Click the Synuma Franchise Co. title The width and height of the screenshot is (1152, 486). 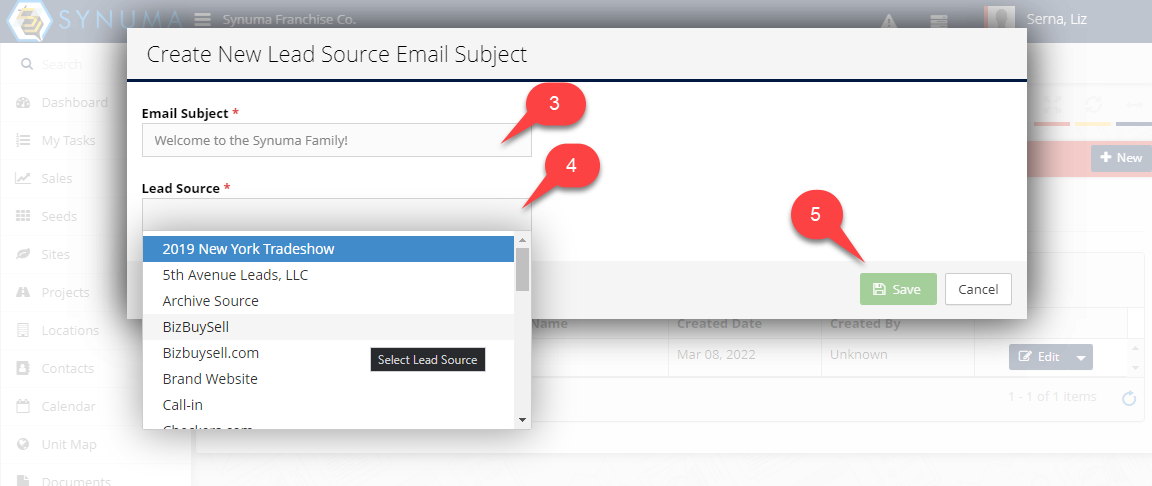[289, 20]
